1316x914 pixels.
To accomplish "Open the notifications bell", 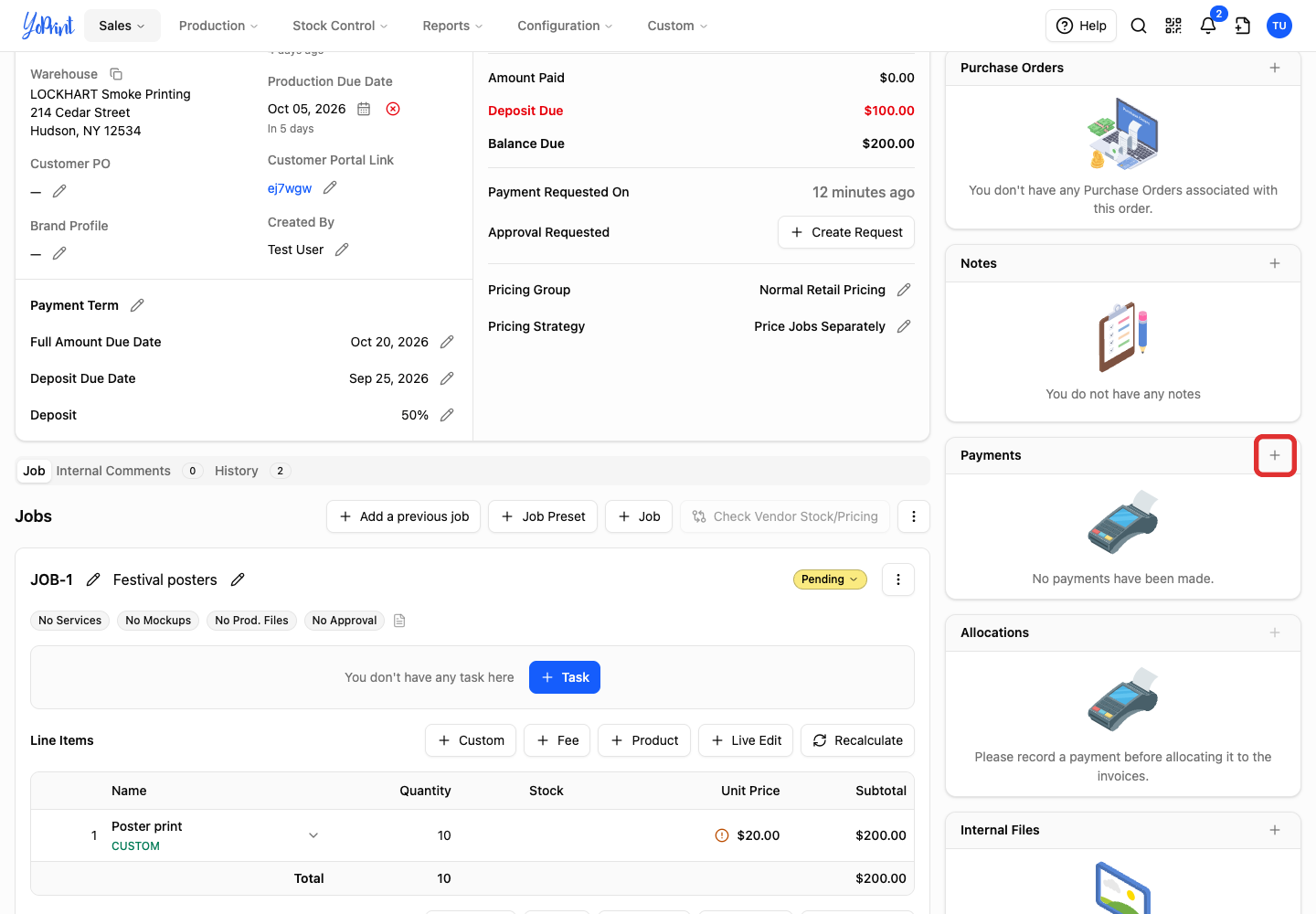I will pos(1208,26).
